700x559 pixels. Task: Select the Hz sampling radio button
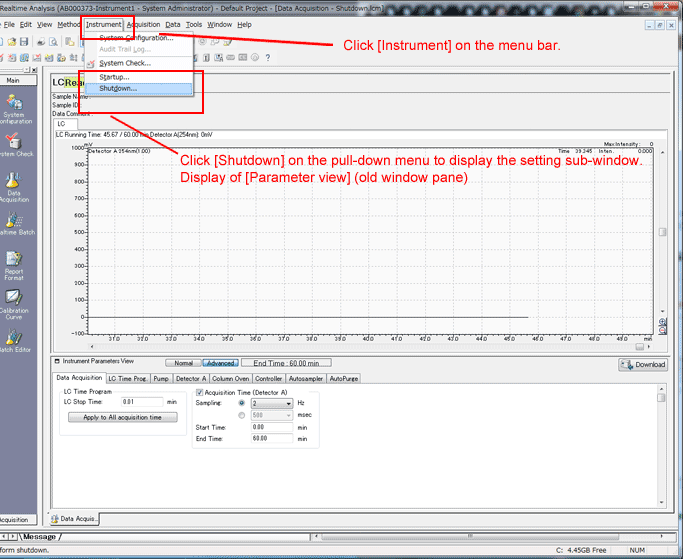point(241,403)
